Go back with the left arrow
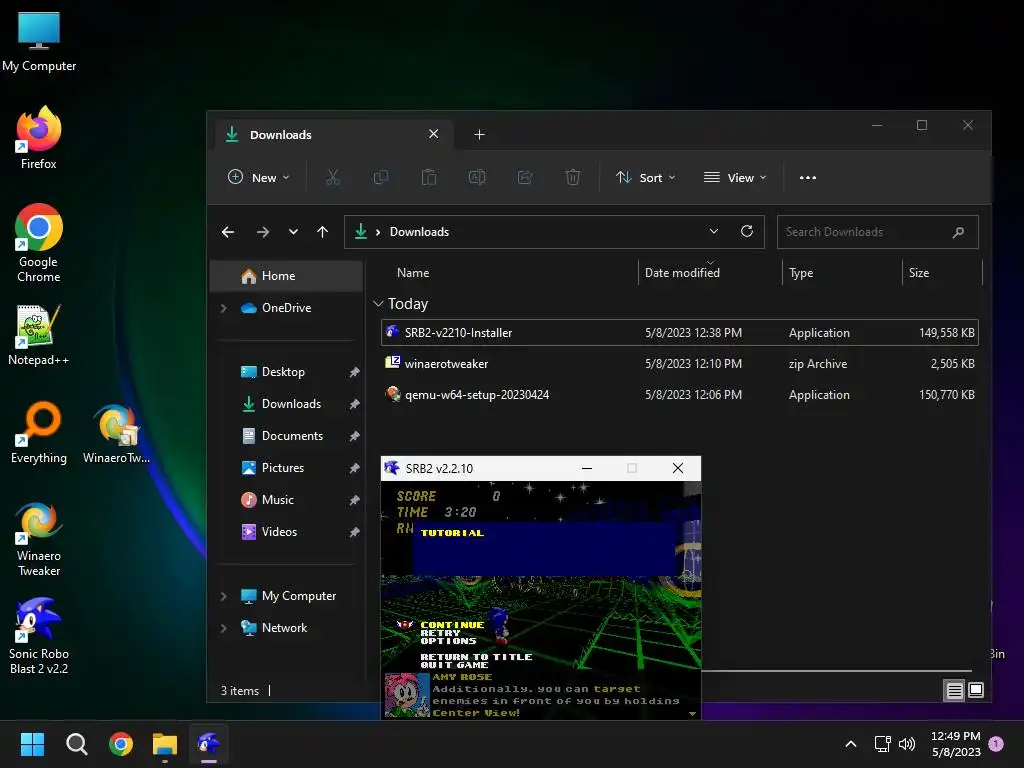 [228, 232]
